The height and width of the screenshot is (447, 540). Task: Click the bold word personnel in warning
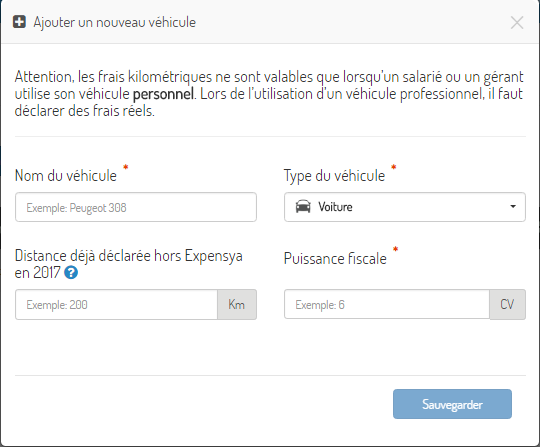pos(164,94)
